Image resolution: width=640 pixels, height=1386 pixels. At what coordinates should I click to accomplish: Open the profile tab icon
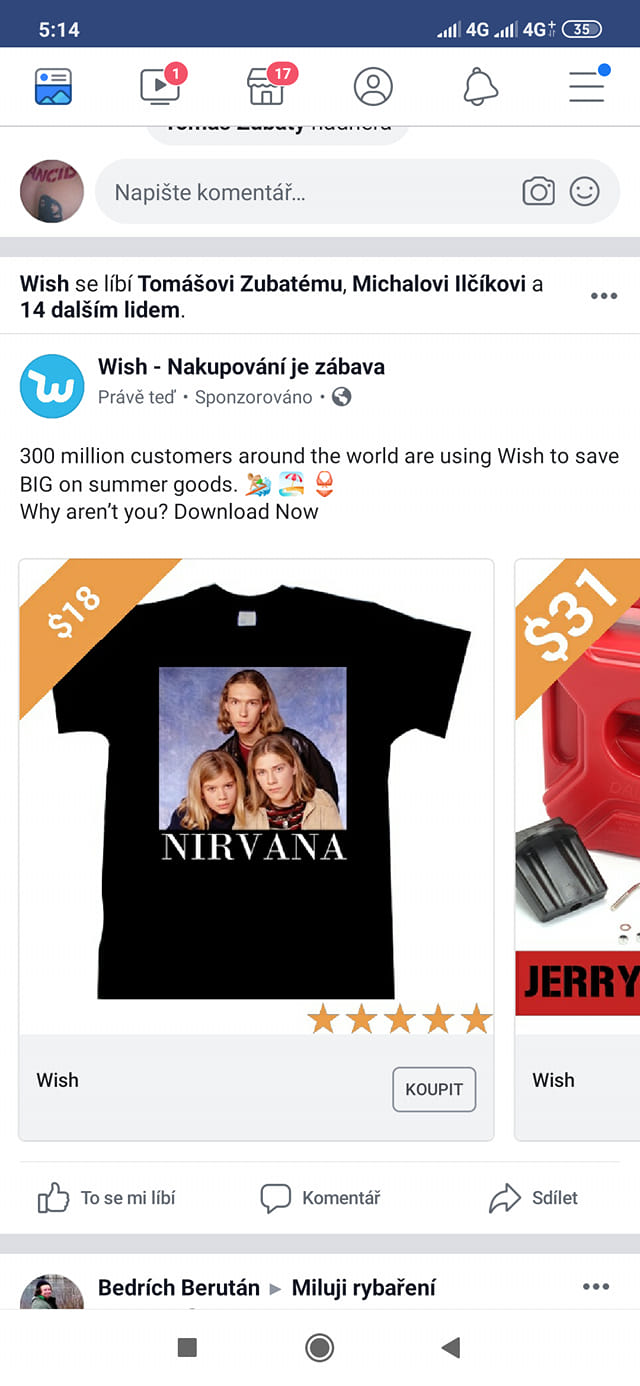(x=373, y=87)
